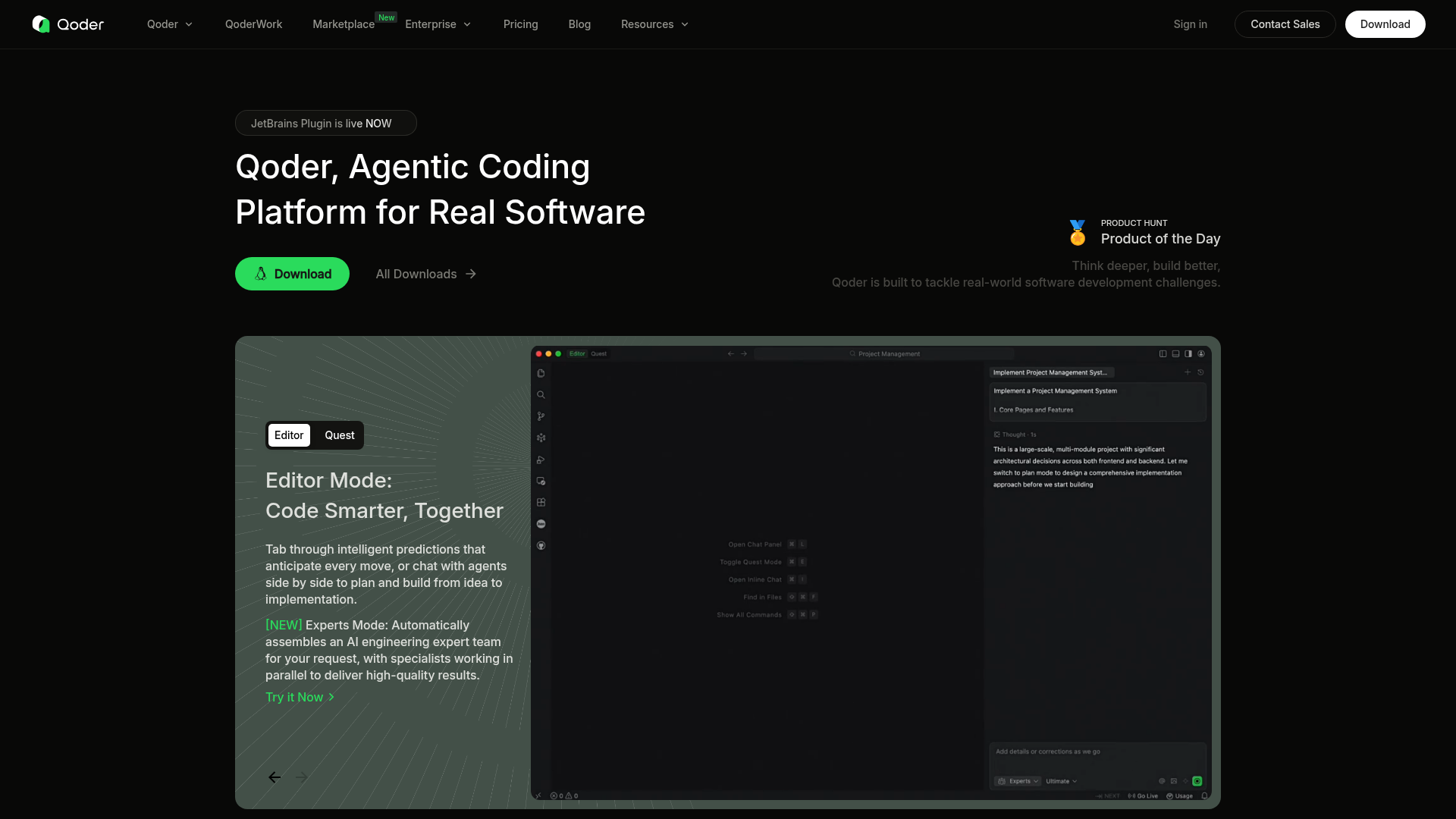This screenshot has width=1456, height=819.
Task: Click the green stop button in chat input
Action: [1197, 781]
